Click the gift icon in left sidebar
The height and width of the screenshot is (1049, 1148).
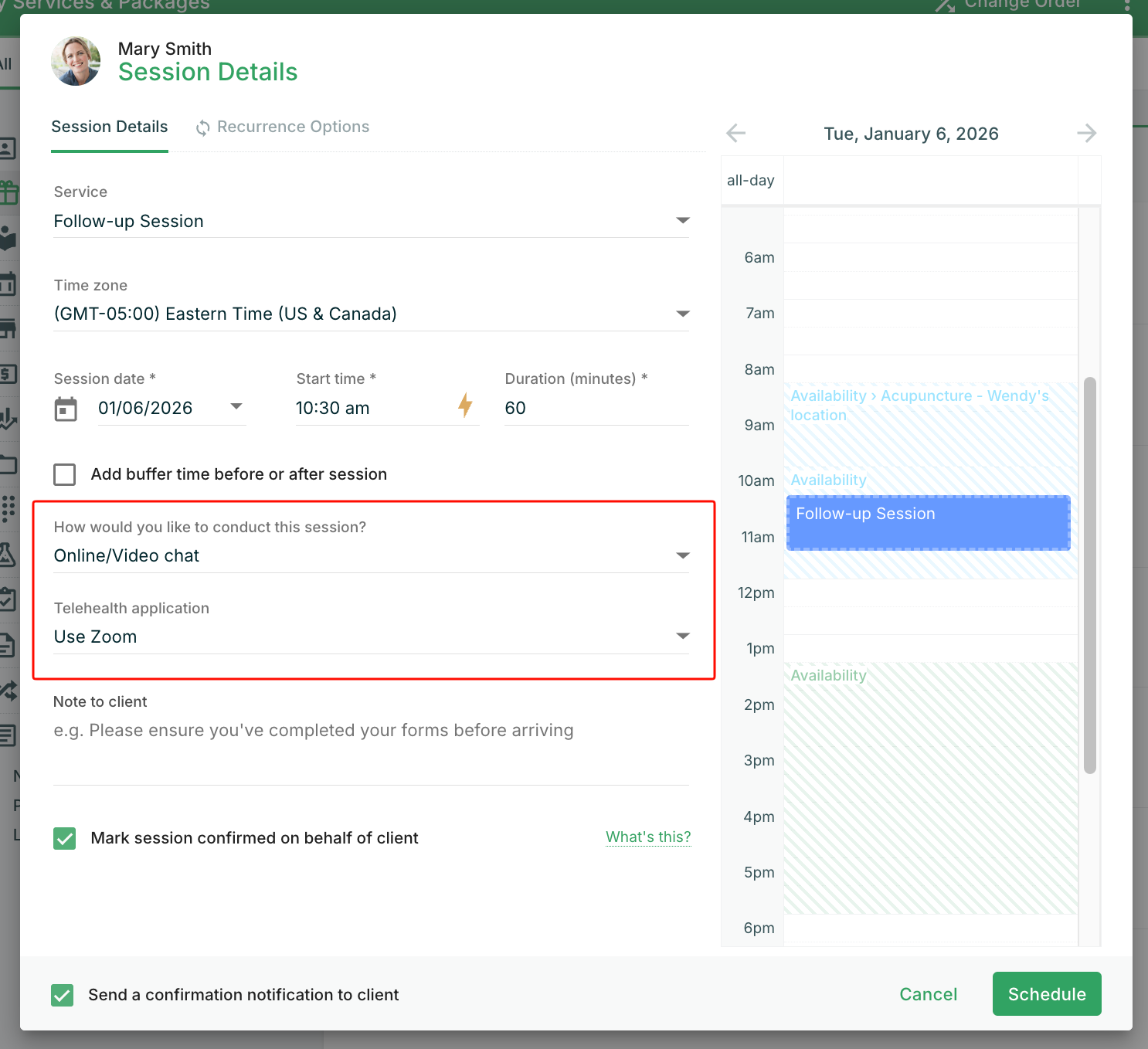coord(8,192)
